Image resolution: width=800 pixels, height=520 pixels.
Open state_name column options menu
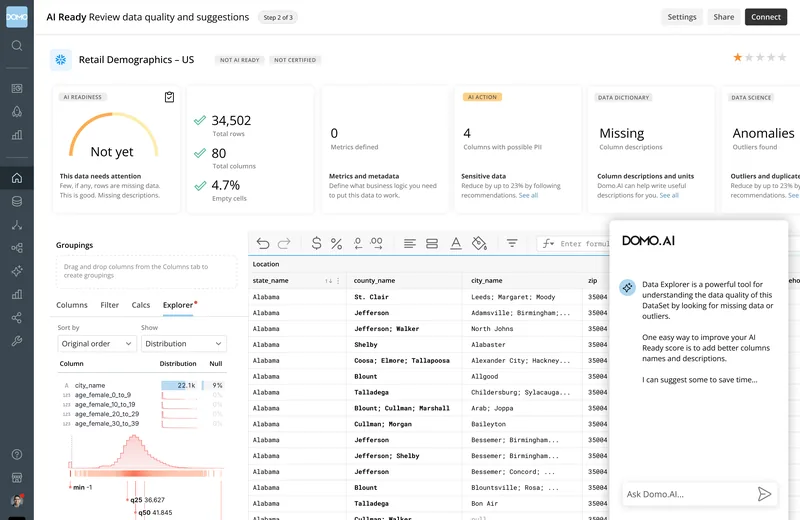tap(338, 281)
